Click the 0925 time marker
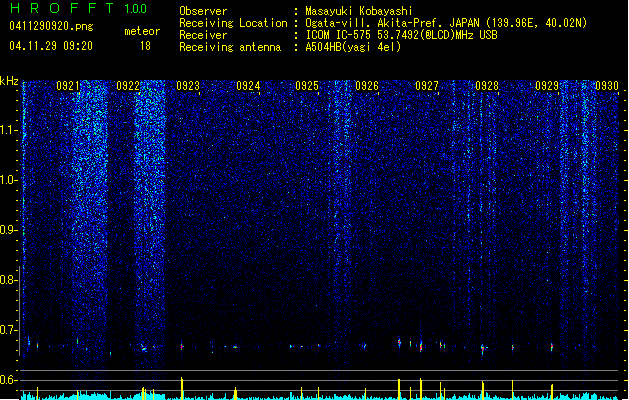This screenshot has width=629, height=400. (x=307, y=86)
